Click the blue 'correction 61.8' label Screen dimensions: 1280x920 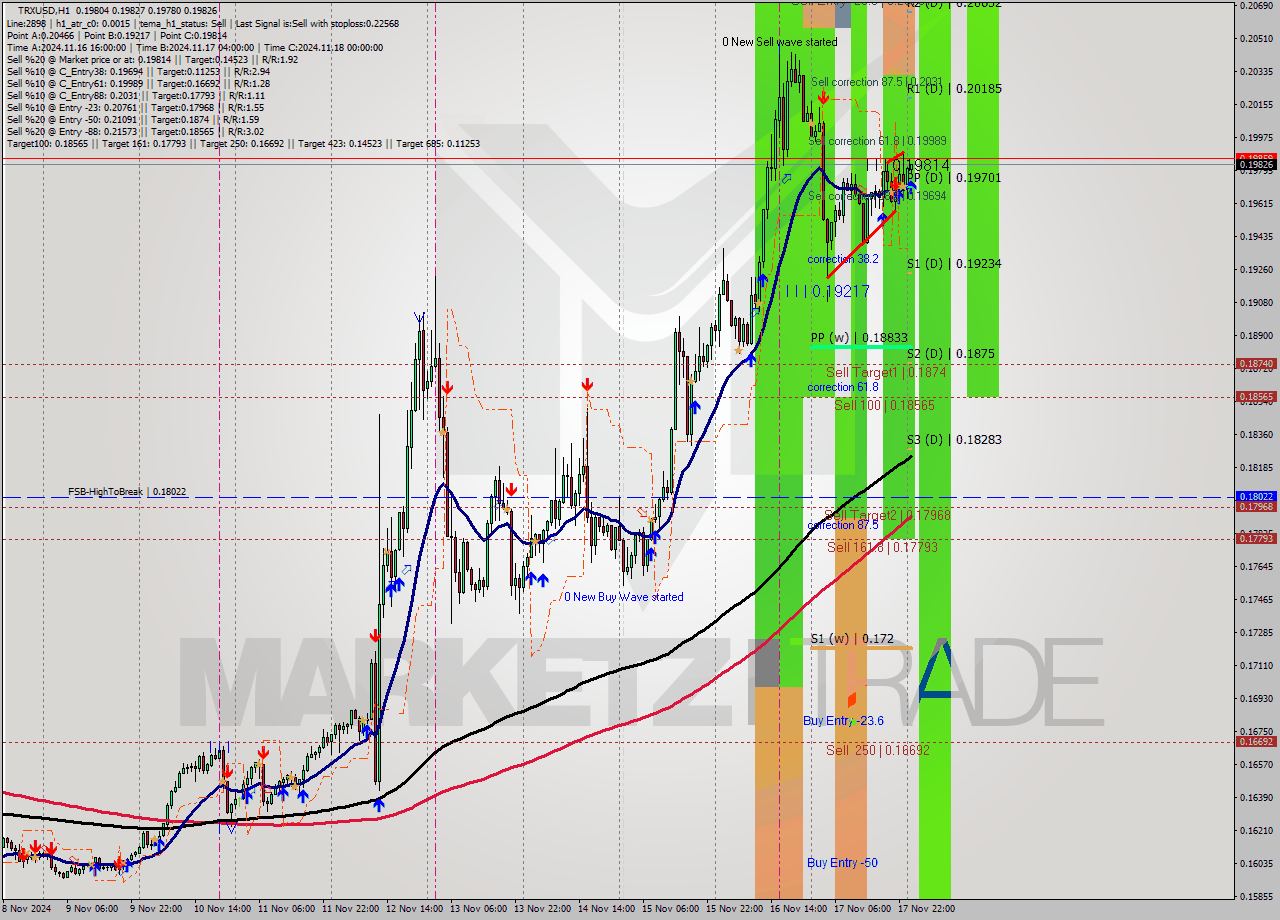pos(843,387)
